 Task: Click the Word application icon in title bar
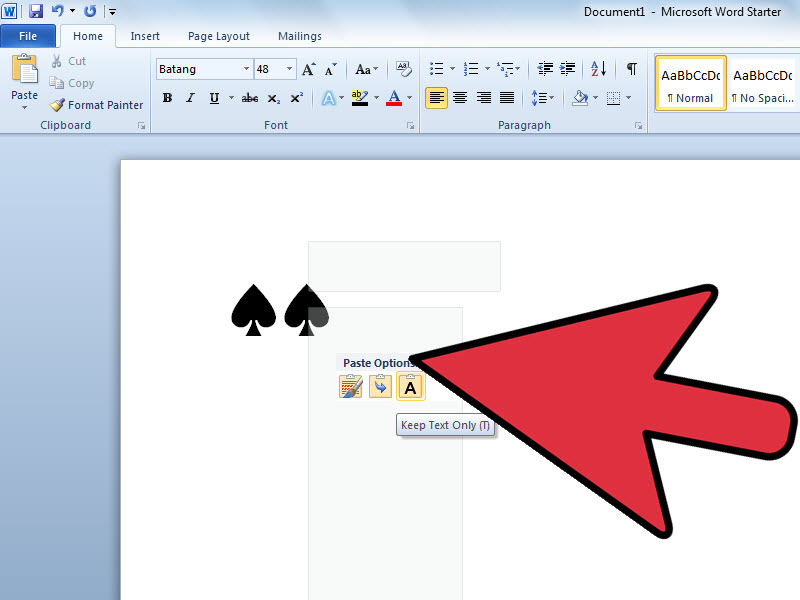[9, 11]
